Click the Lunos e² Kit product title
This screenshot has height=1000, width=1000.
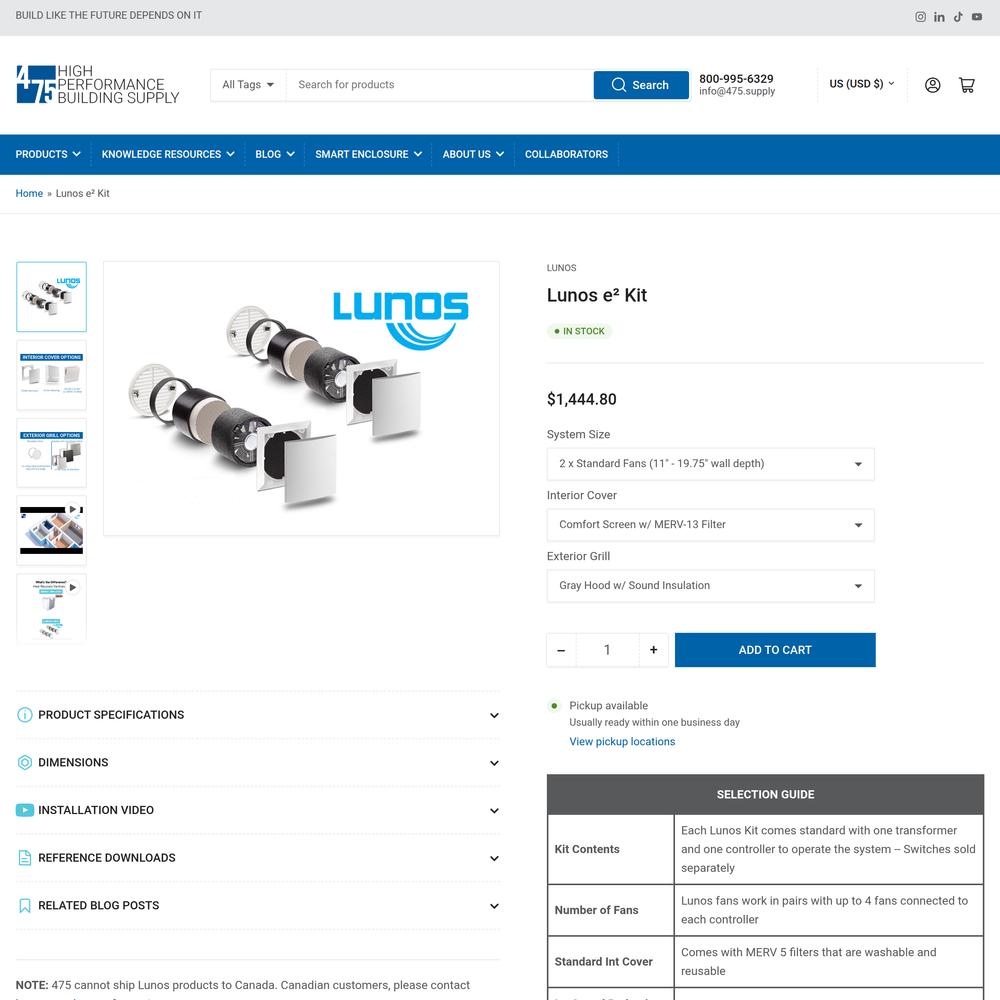pyautogui.click(x=597, y=295)
